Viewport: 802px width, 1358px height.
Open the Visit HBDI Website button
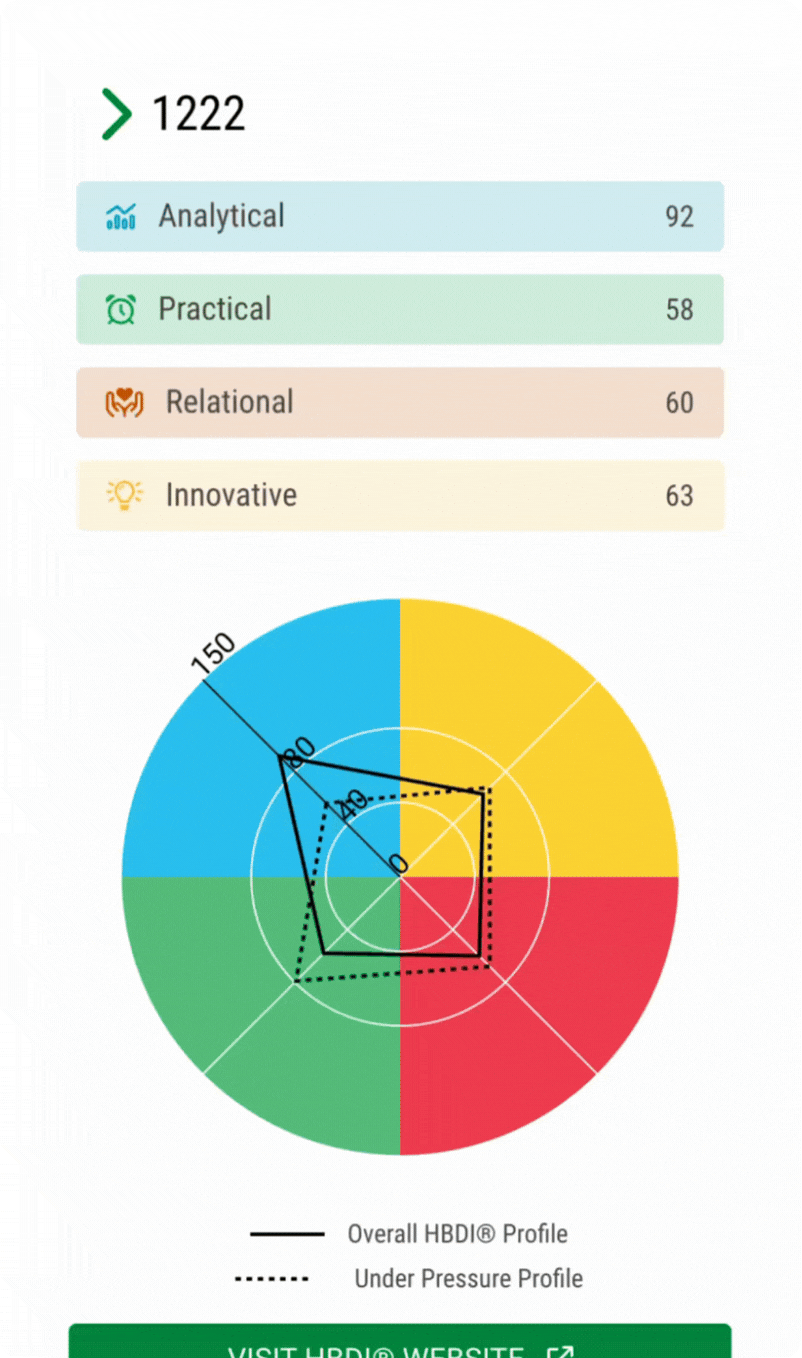(x=400, y=1345)
